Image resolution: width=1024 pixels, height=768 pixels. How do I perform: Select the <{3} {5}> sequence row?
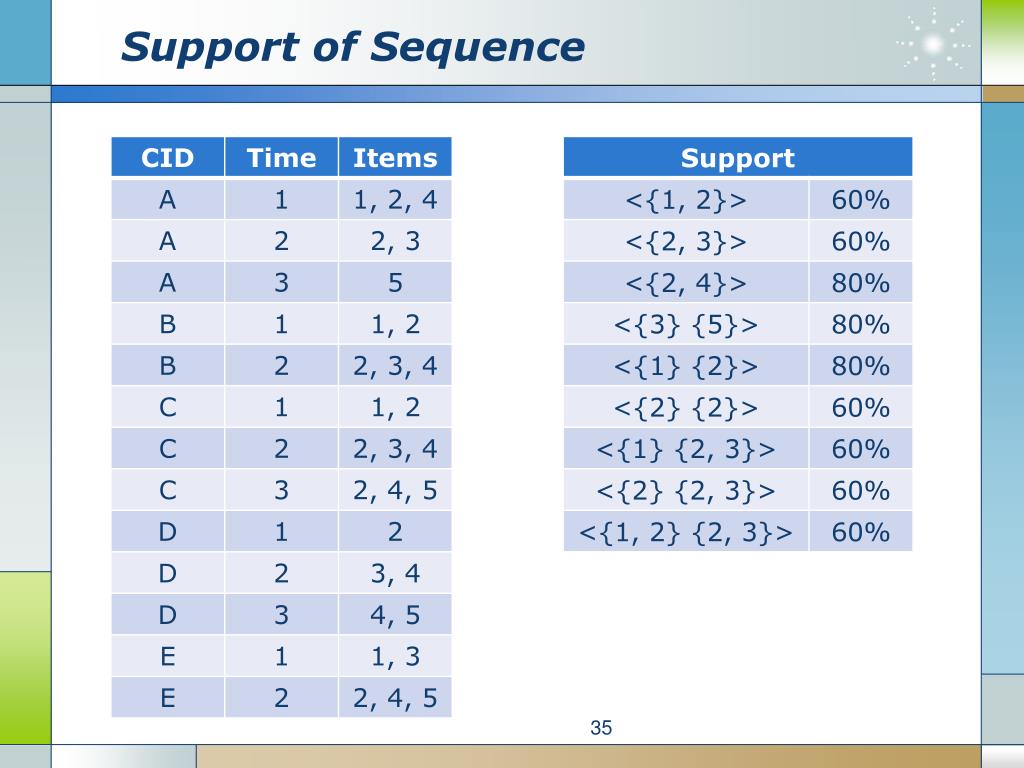(x=738, y=324)
